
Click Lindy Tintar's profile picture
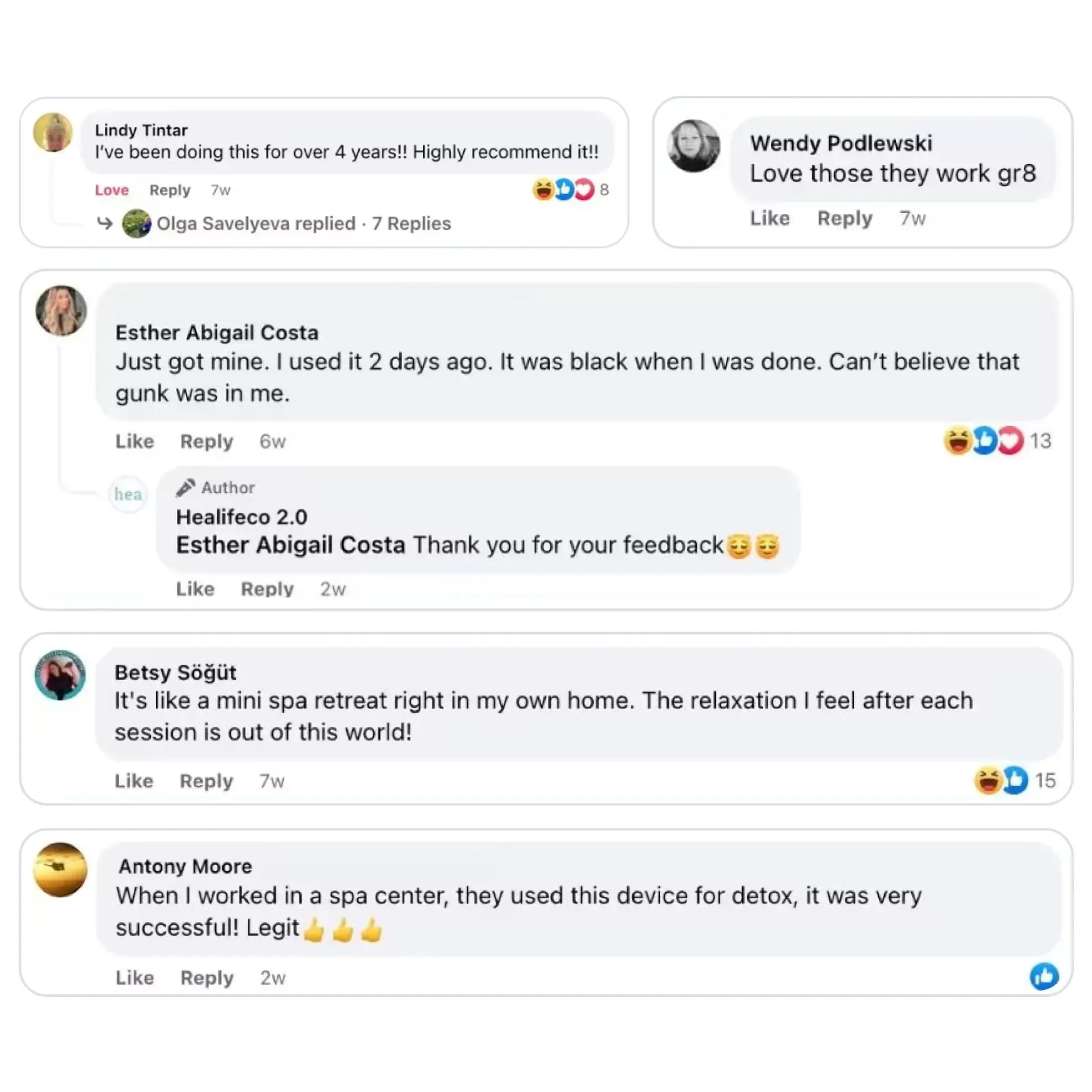tap(53, 133)
